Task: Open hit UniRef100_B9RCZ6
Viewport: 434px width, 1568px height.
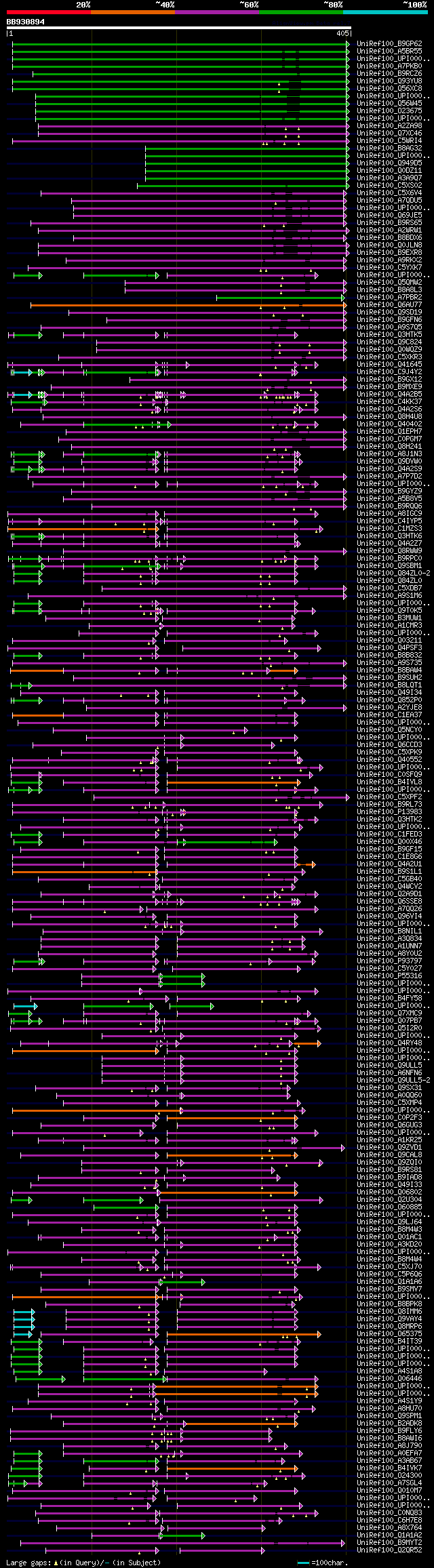Action: pyautogui.click(x=389, y=73)
